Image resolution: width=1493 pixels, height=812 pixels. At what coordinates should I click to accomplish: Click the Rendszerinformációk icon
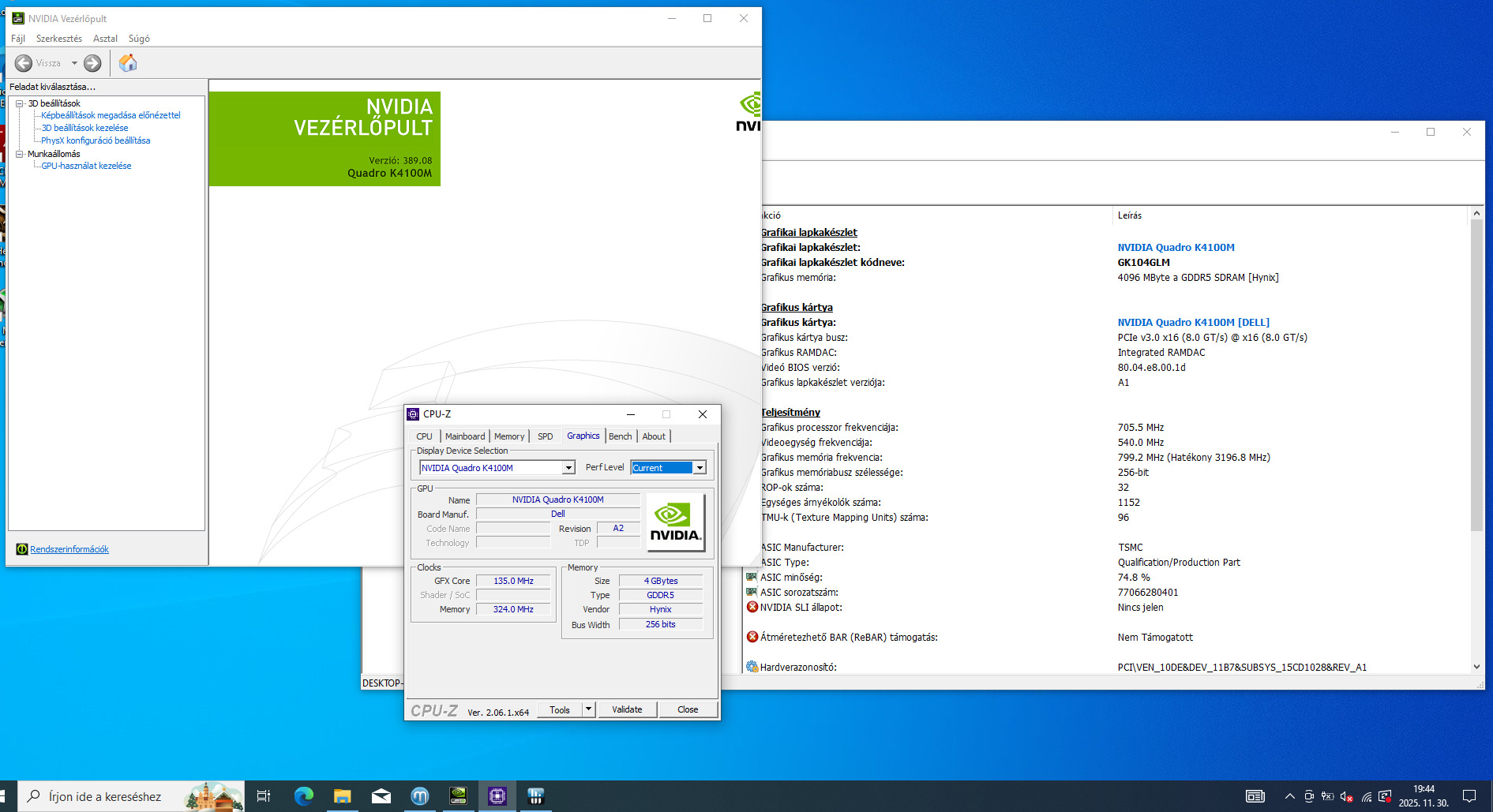[22, 549]
